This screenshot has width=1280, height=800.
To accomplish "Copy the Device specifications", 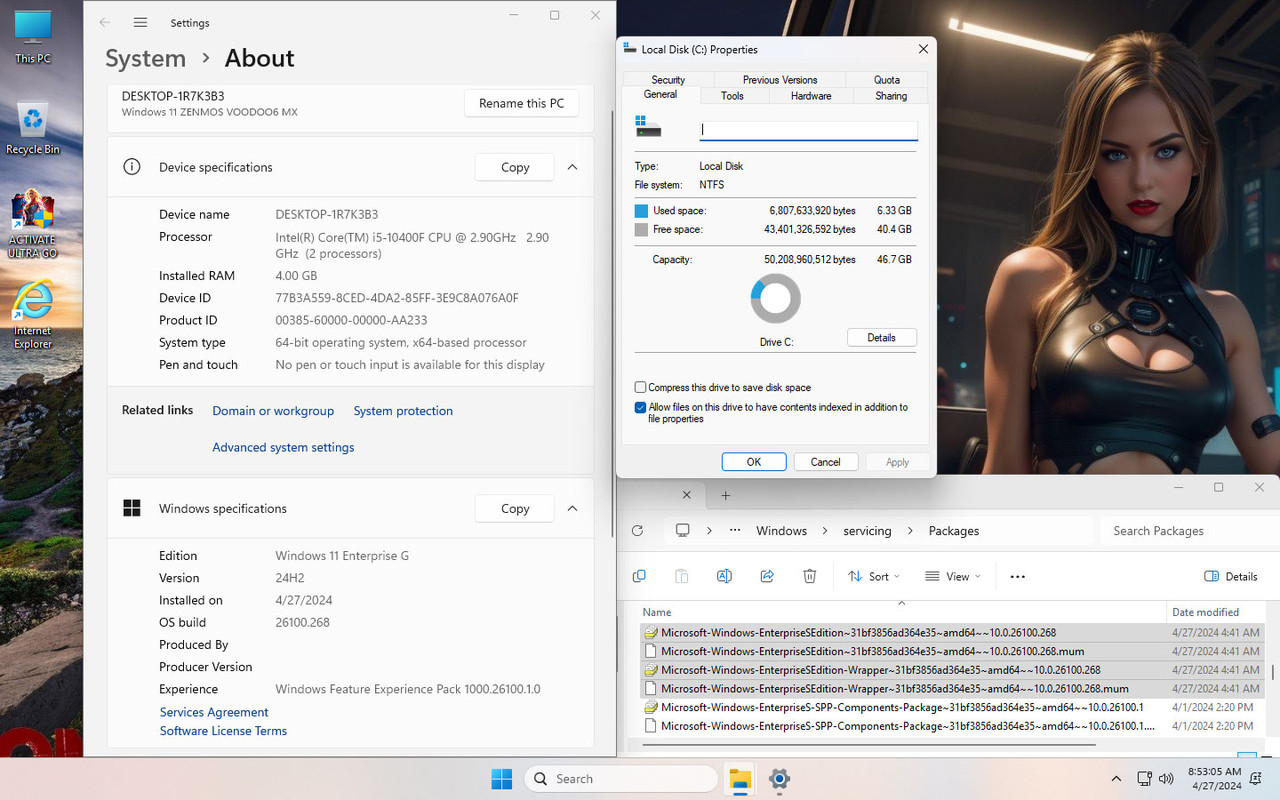I will (x=515, y=167).
